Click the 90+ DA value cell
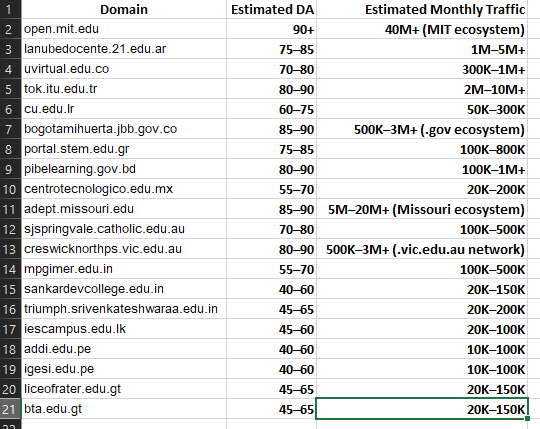Viewport: 540px width, 429px height. pyautogui.click(x=271, y=29)
